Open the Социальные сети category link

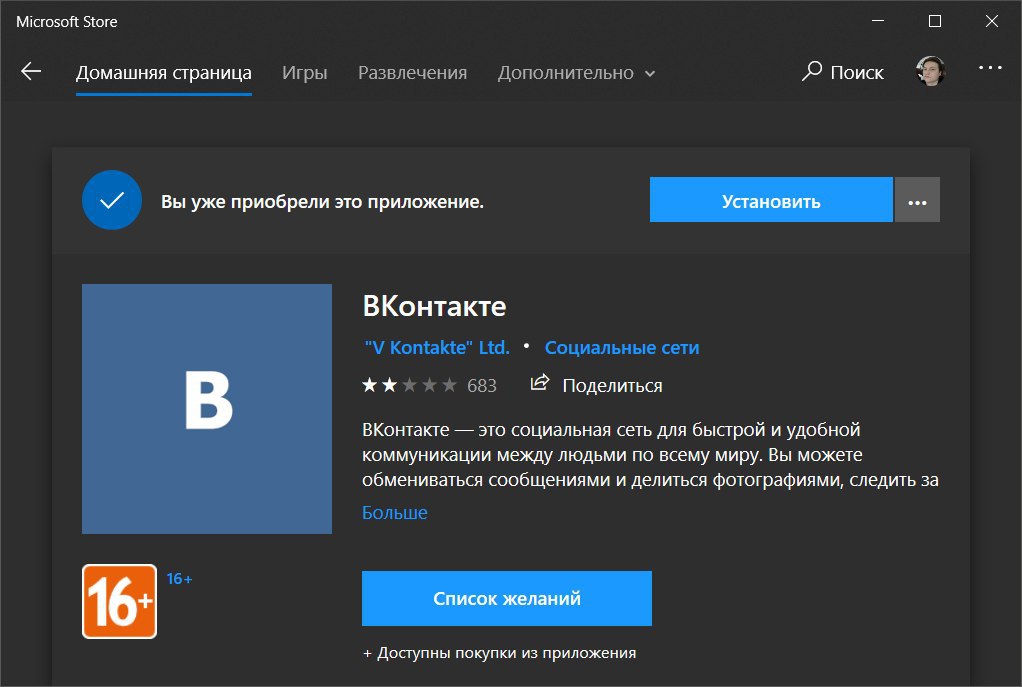tap(622, 347)
